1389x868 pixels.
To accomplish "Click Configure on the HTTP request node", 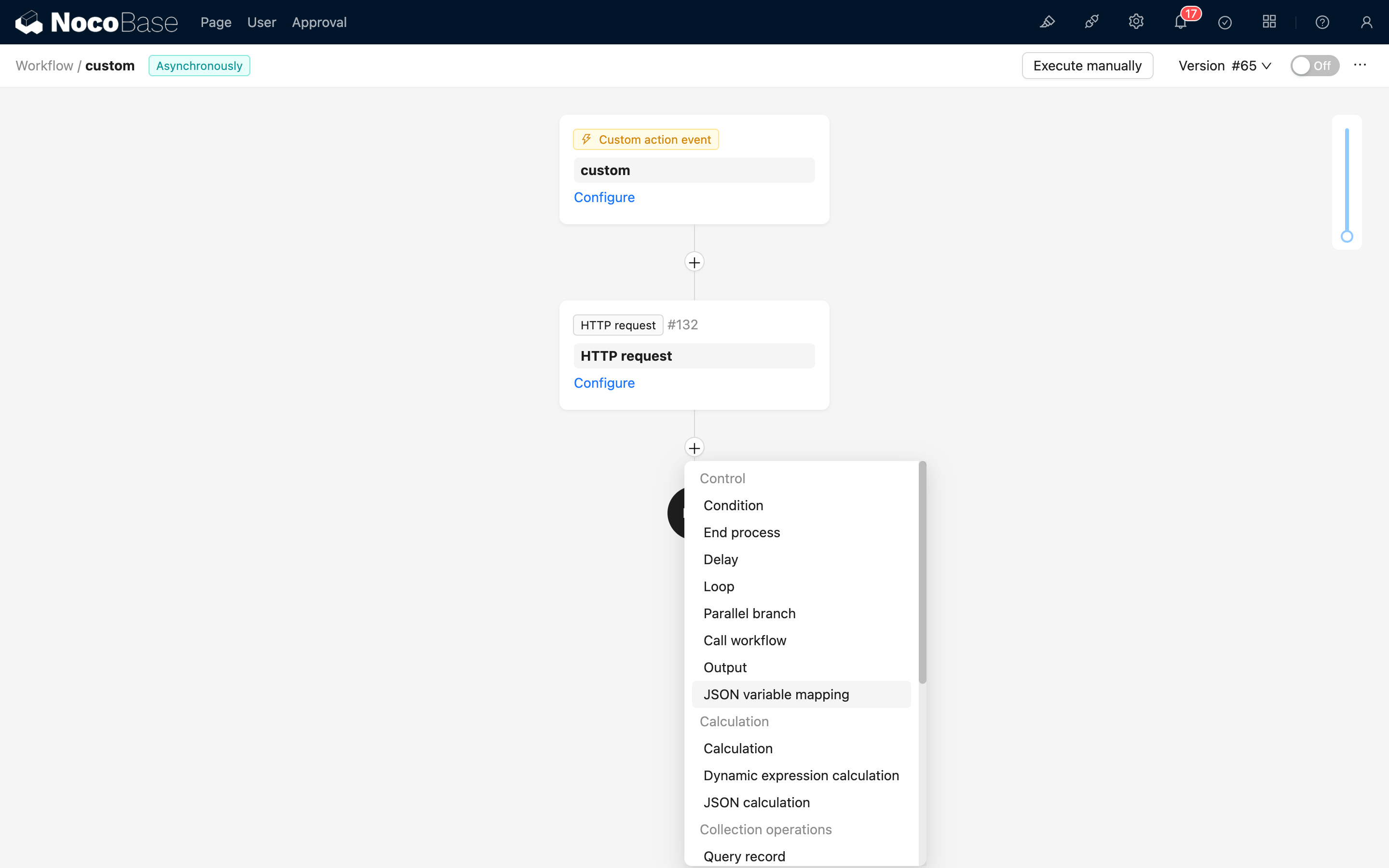I will point(604,383).
